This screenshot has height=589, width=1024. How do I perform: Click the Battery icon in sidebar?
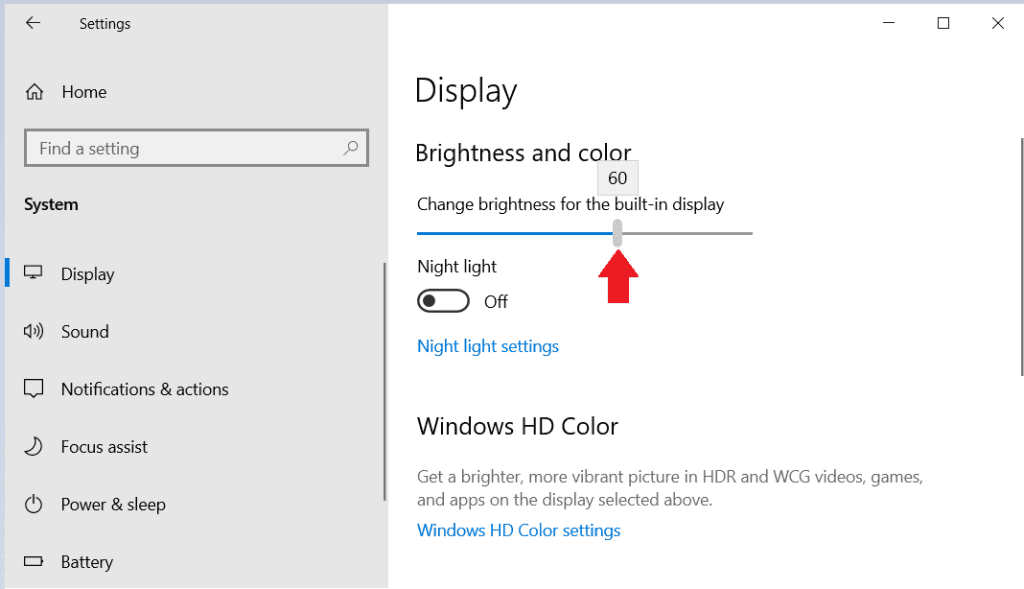pyautogui.click(x=34, y=562)
